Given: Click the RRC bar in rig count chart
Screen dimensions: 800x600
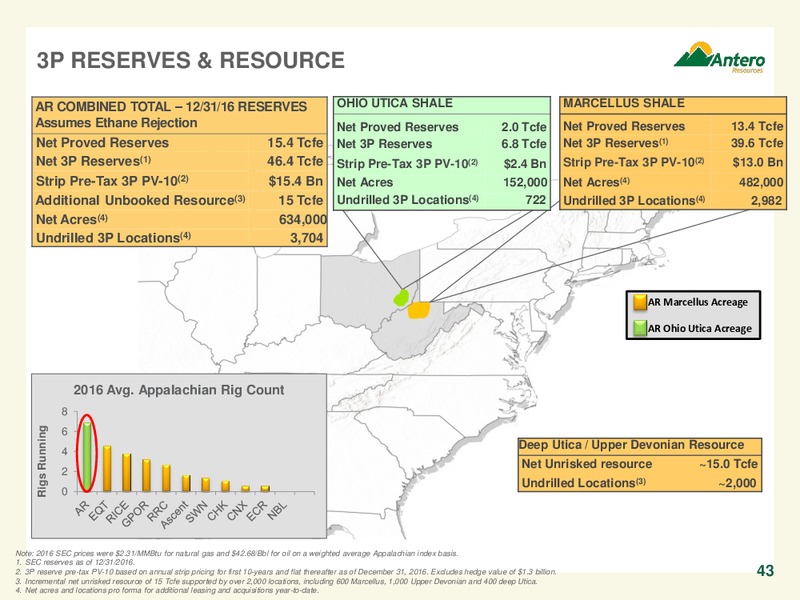Looking at the screenshot, I should tap(166, 478).
